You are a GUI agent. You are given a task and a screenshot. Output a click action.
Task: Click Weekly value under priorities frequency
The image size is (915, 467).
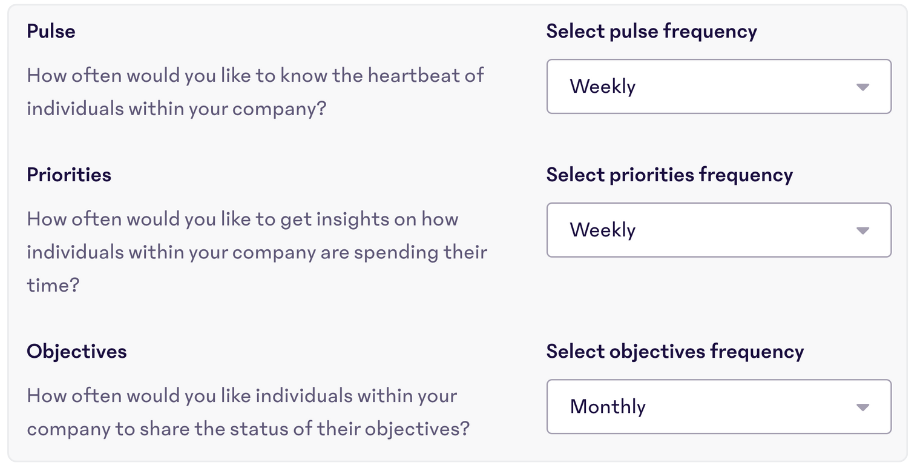tap(603, 230)
